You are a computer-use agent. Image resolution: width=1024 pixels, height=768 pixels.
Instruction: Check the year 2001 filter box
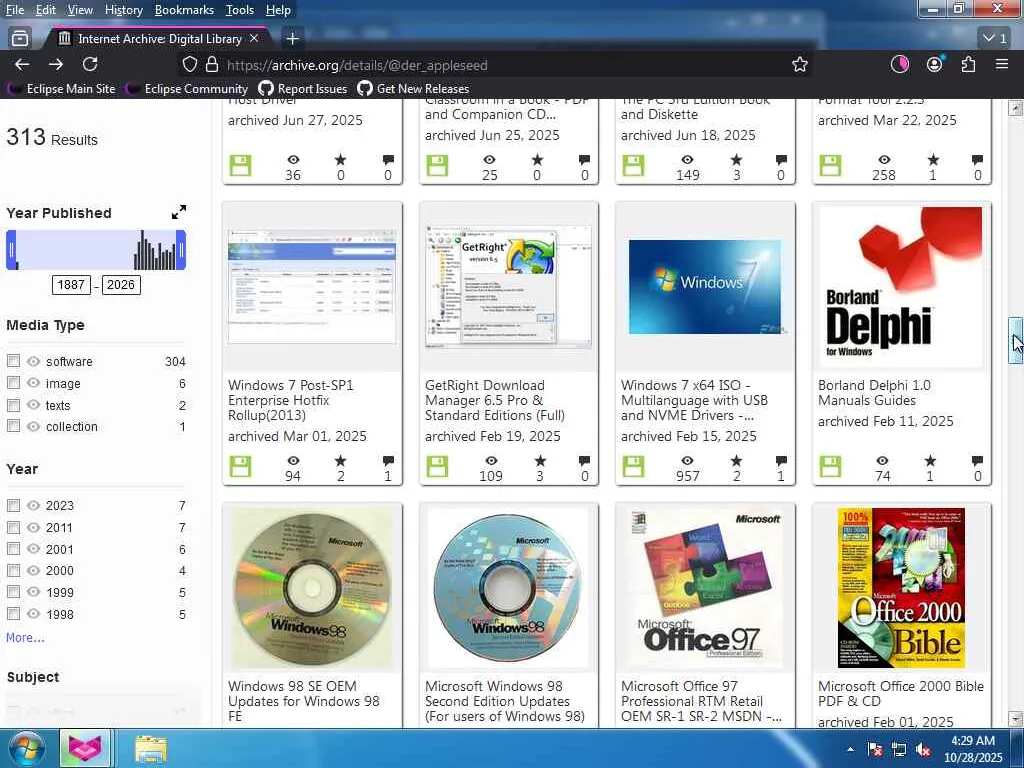pyautogui.click(x=13, y=549)
